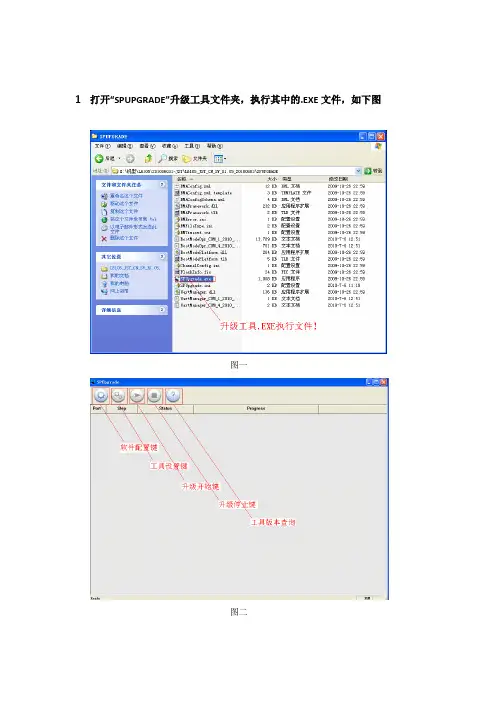Open the views dropdown in Explorer toolbar
Image resolution: width=496 pixels, height=702 pixels.
click(x=220, y=158)
